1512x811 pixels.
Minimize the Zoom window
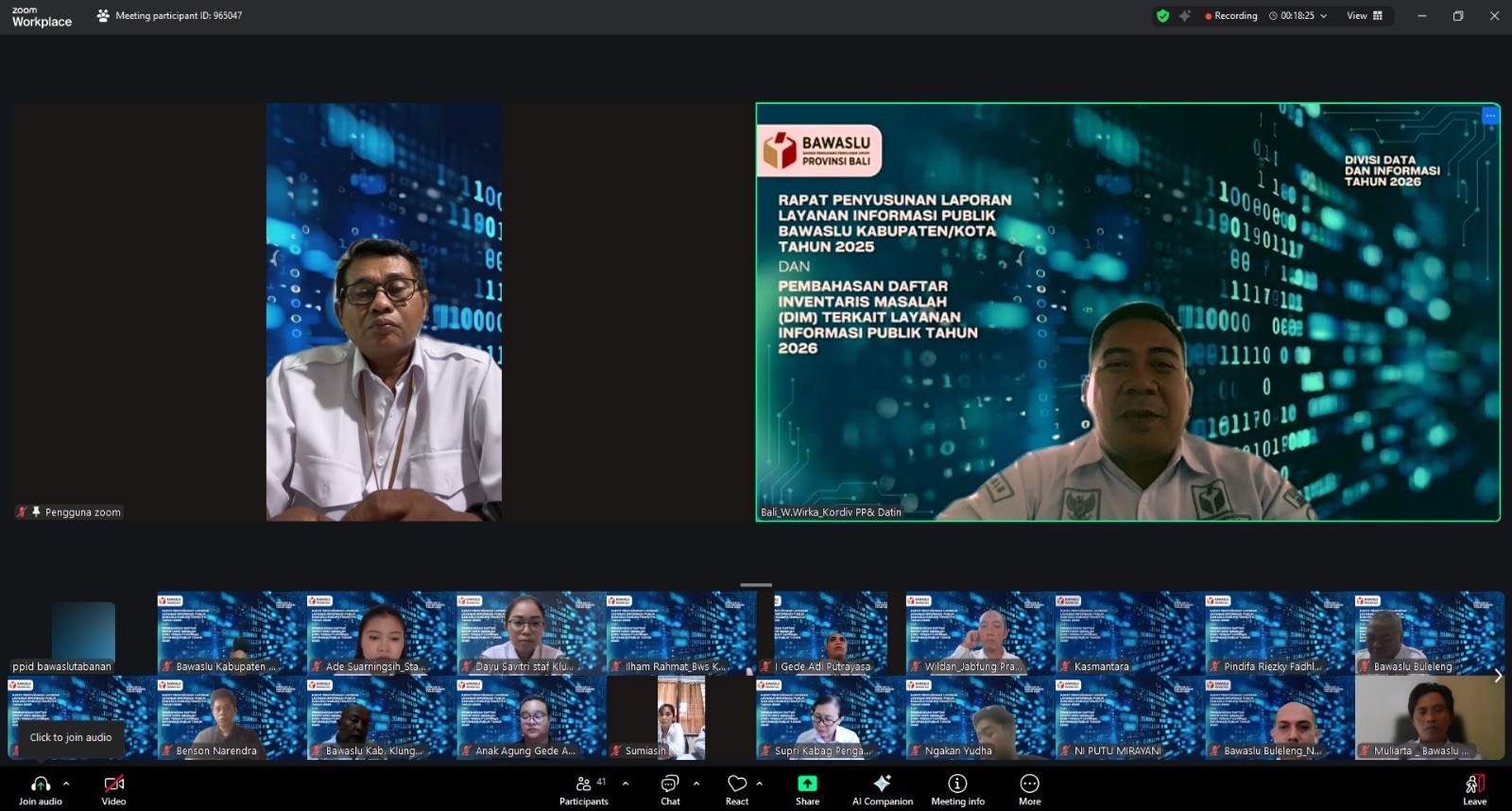pyautogui.click(x=1421, y=16)
